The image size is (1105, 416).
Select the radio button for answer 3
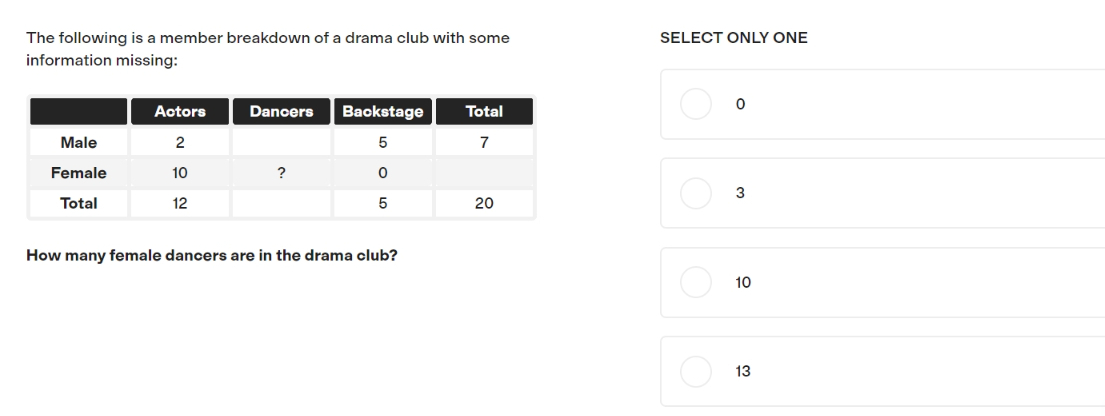(696, 193)
